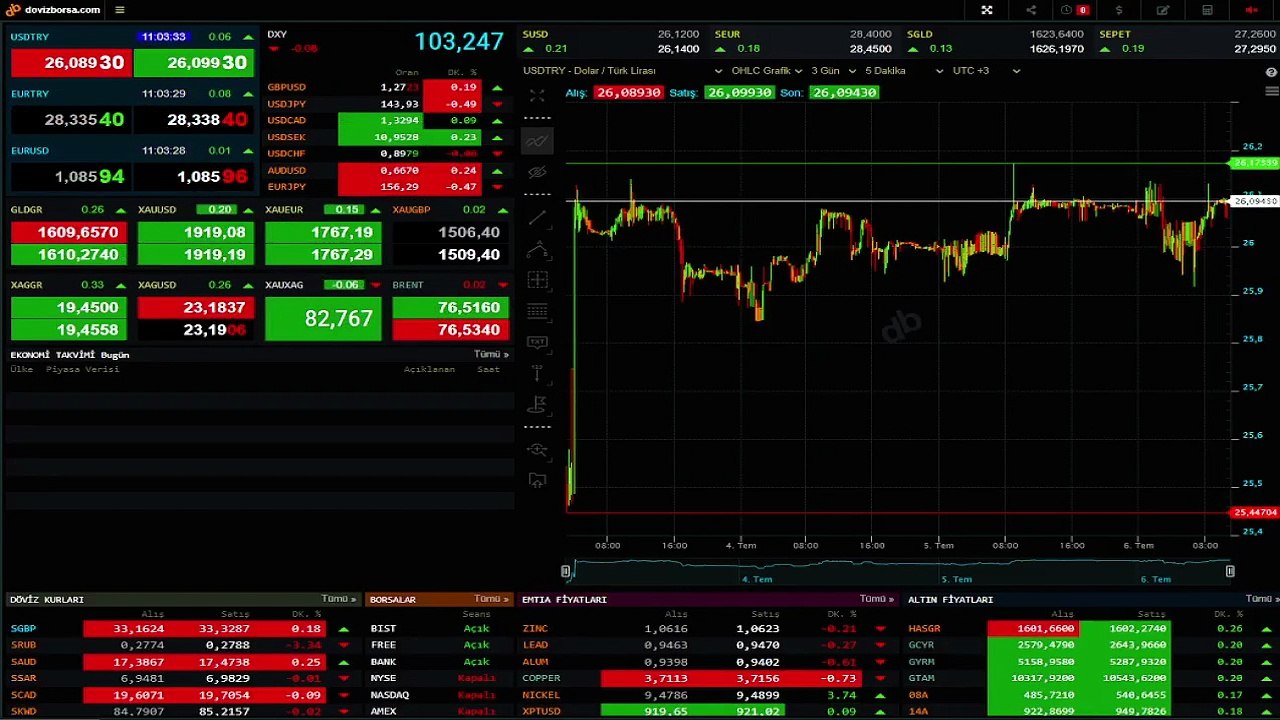Click the white 26,09430 last price marker

click(1254, 201)
